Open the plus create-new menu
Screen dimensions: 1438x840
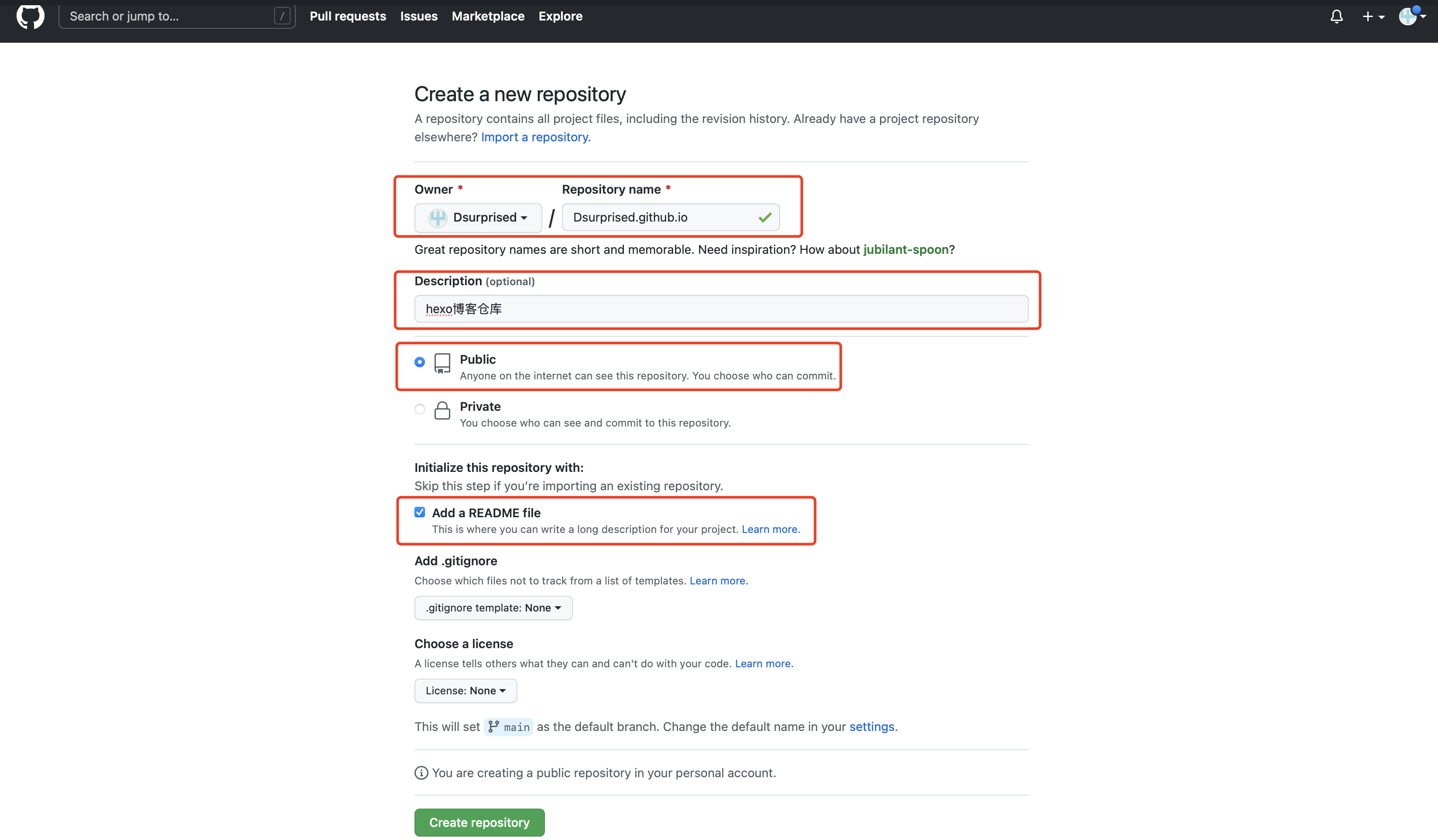pyautogui.click(x=1373, y=17)
